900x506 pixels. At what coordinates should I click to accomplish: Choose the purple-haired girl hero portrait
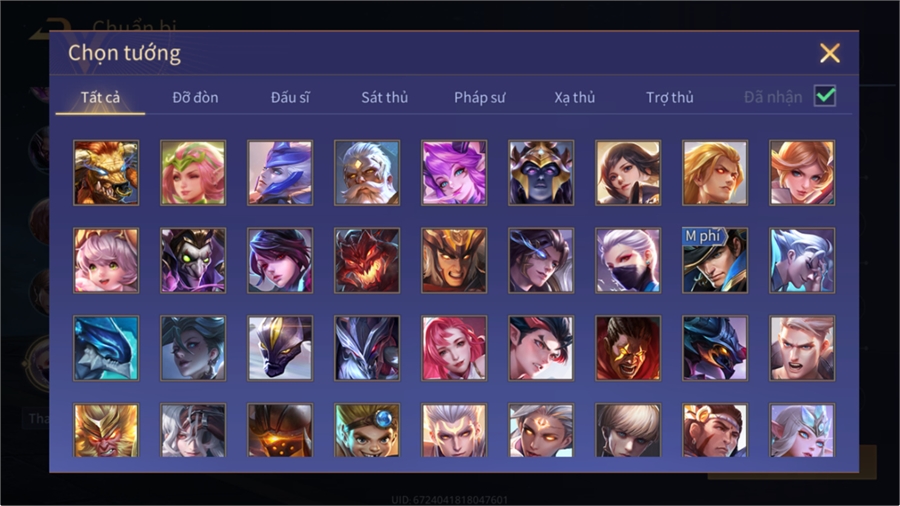454,173
